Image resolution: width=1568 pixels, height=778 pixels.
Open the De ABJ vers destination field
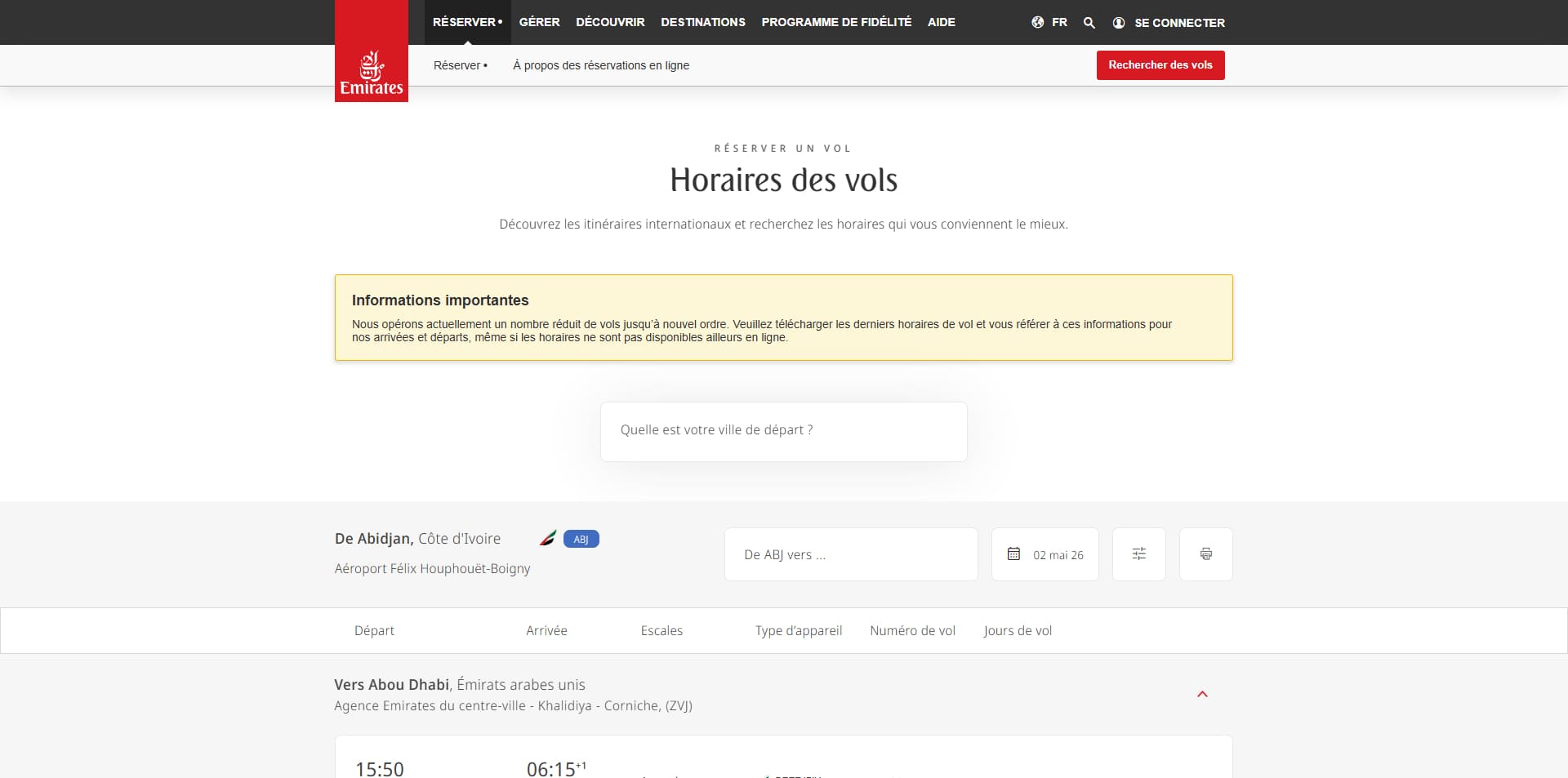(x=850, y=554)
